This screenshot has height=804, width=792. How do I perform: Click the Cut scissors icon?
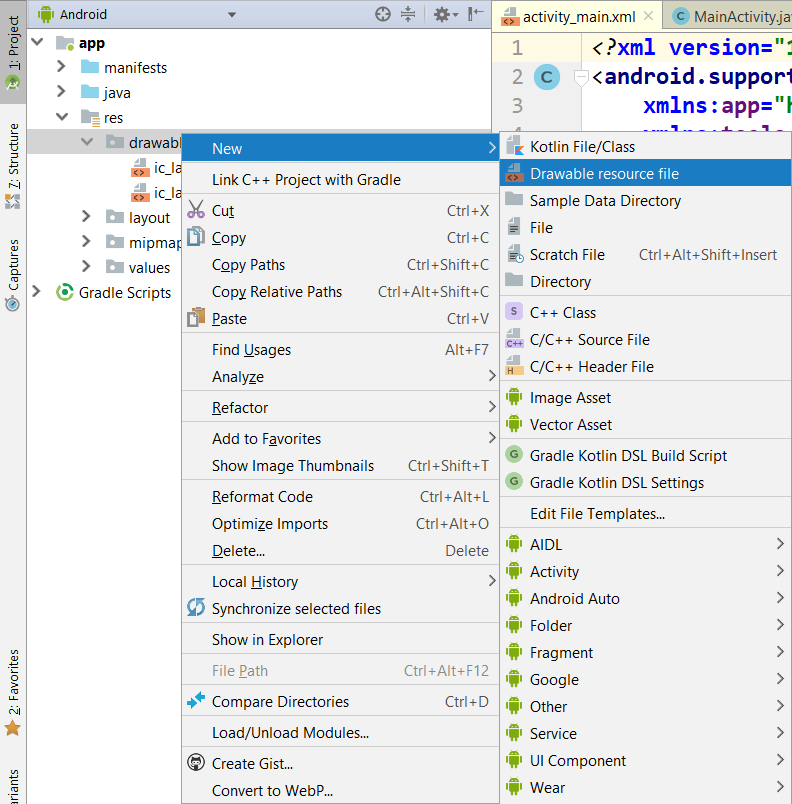click(x=196, y=210)
